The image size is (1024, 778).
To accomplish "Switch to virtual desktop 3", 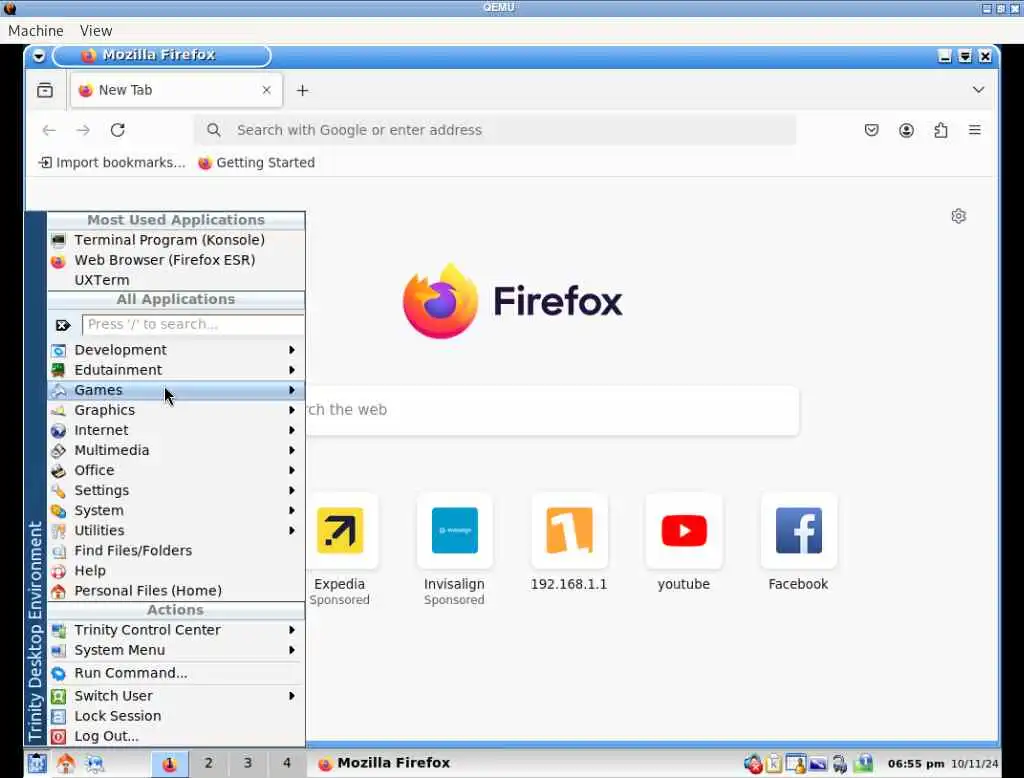I will (248, 763).
